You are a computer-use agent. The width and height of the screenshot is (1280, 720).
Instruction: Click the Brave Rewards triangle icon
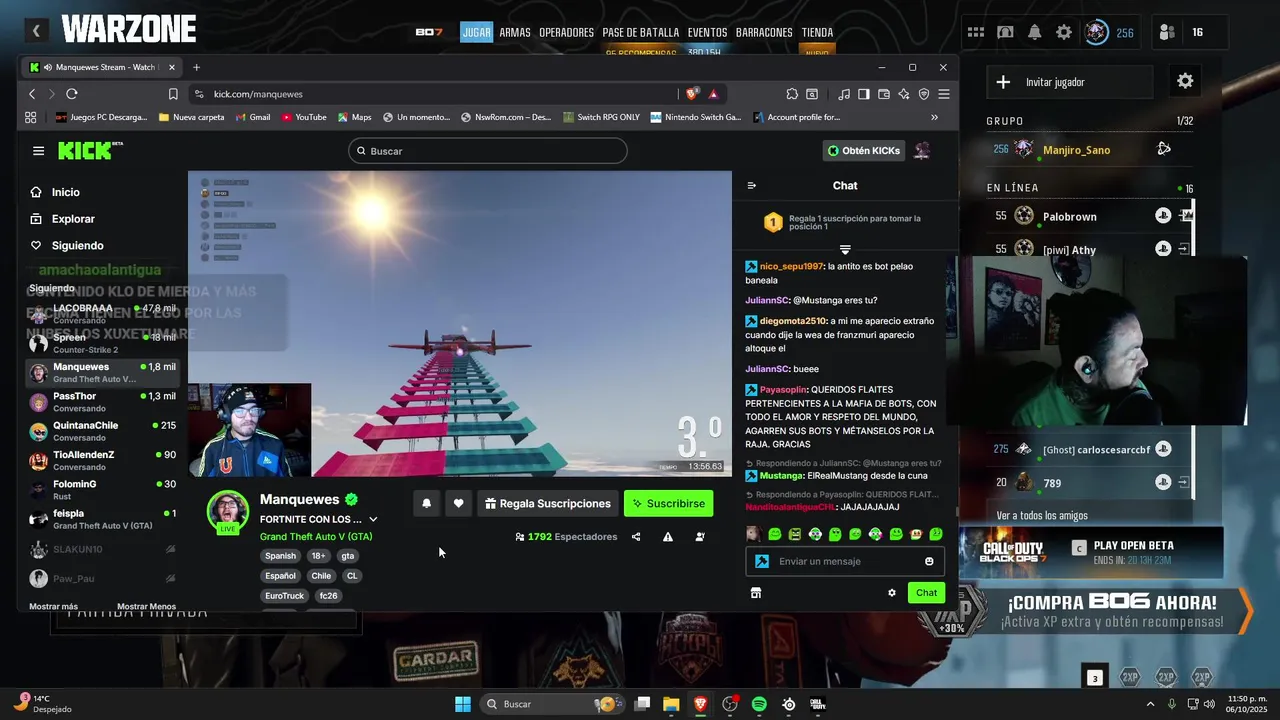pyautogui.click(x=713, y=94)
